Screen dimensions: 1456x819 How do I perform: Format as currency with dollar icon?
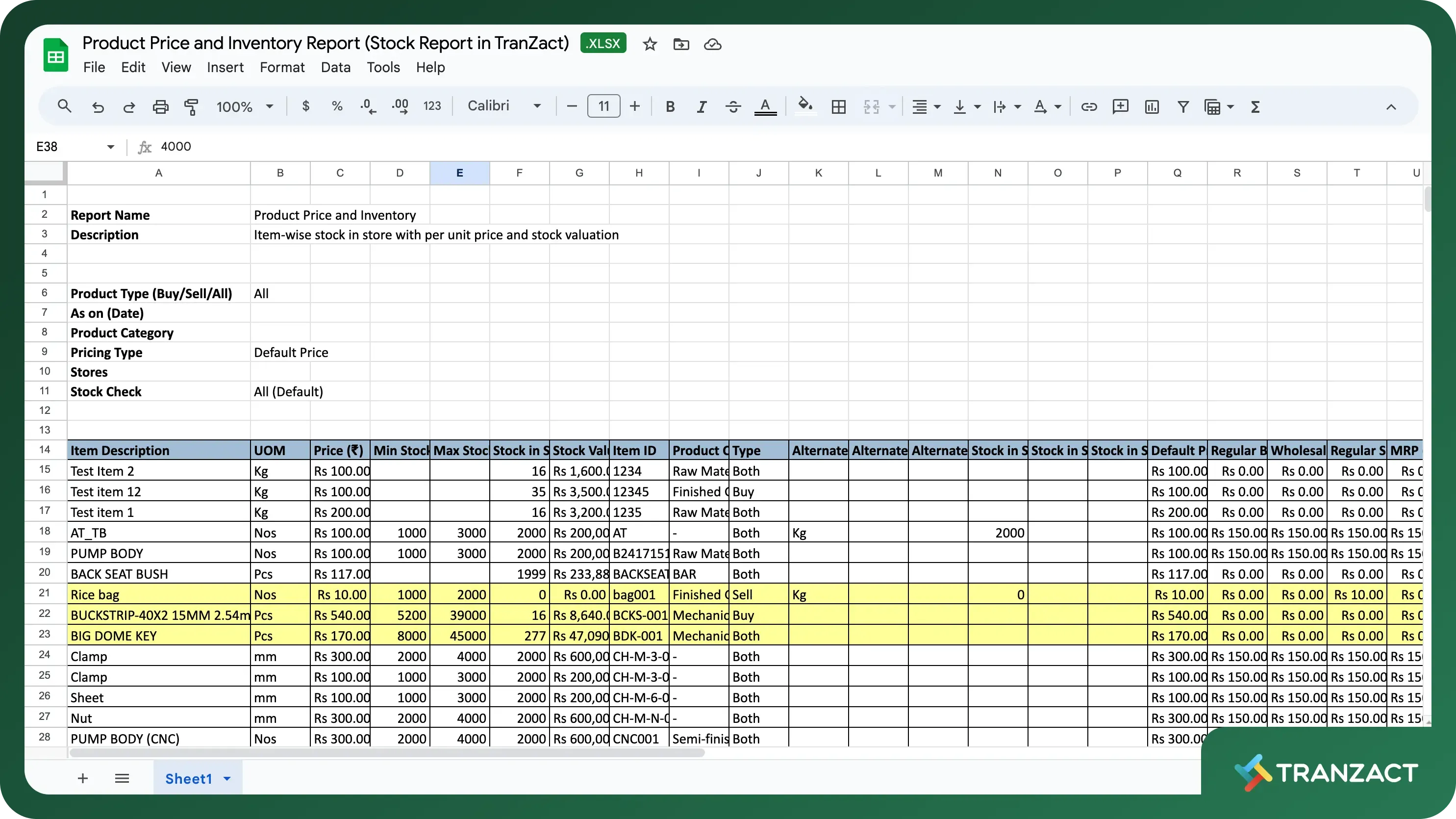point(306,106)
